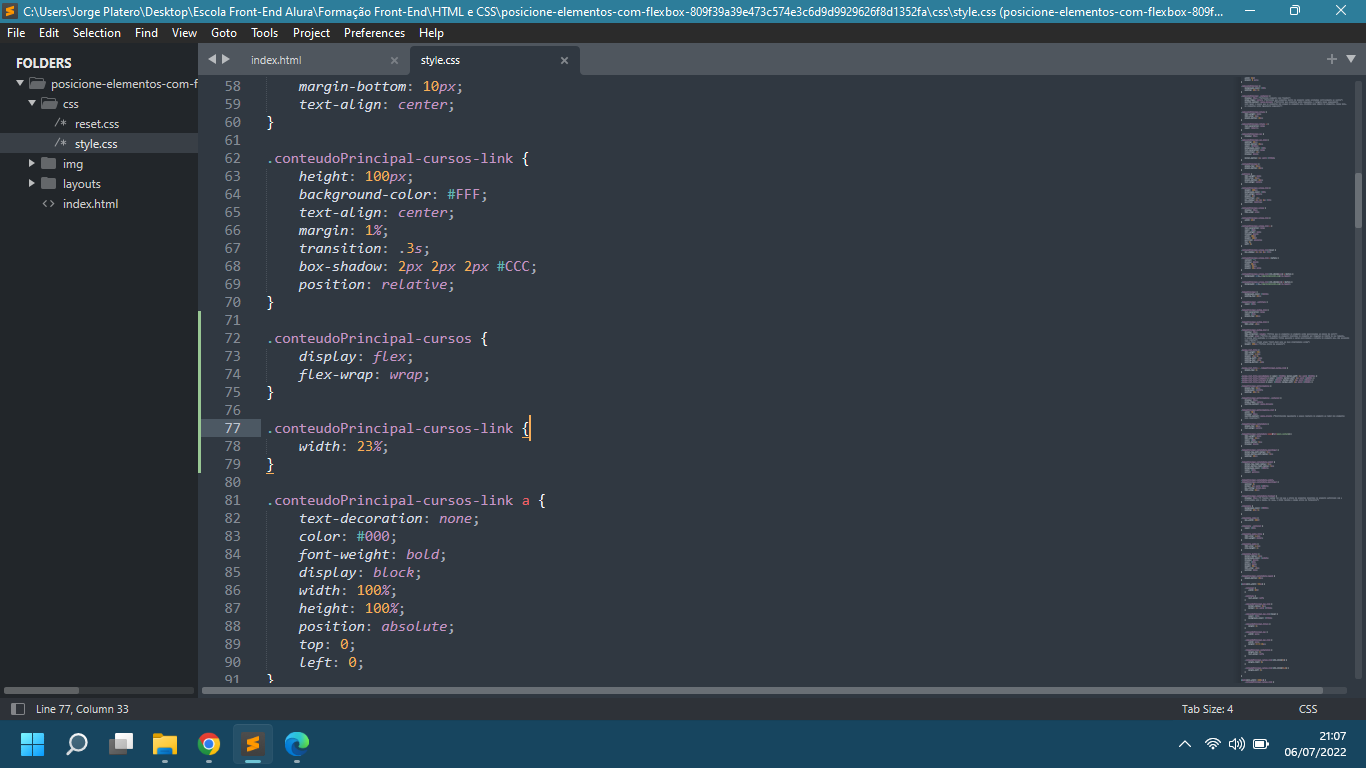Add a new tab with plus icon
This screenshot has width=1366, height=768.
pos(1332,59)
